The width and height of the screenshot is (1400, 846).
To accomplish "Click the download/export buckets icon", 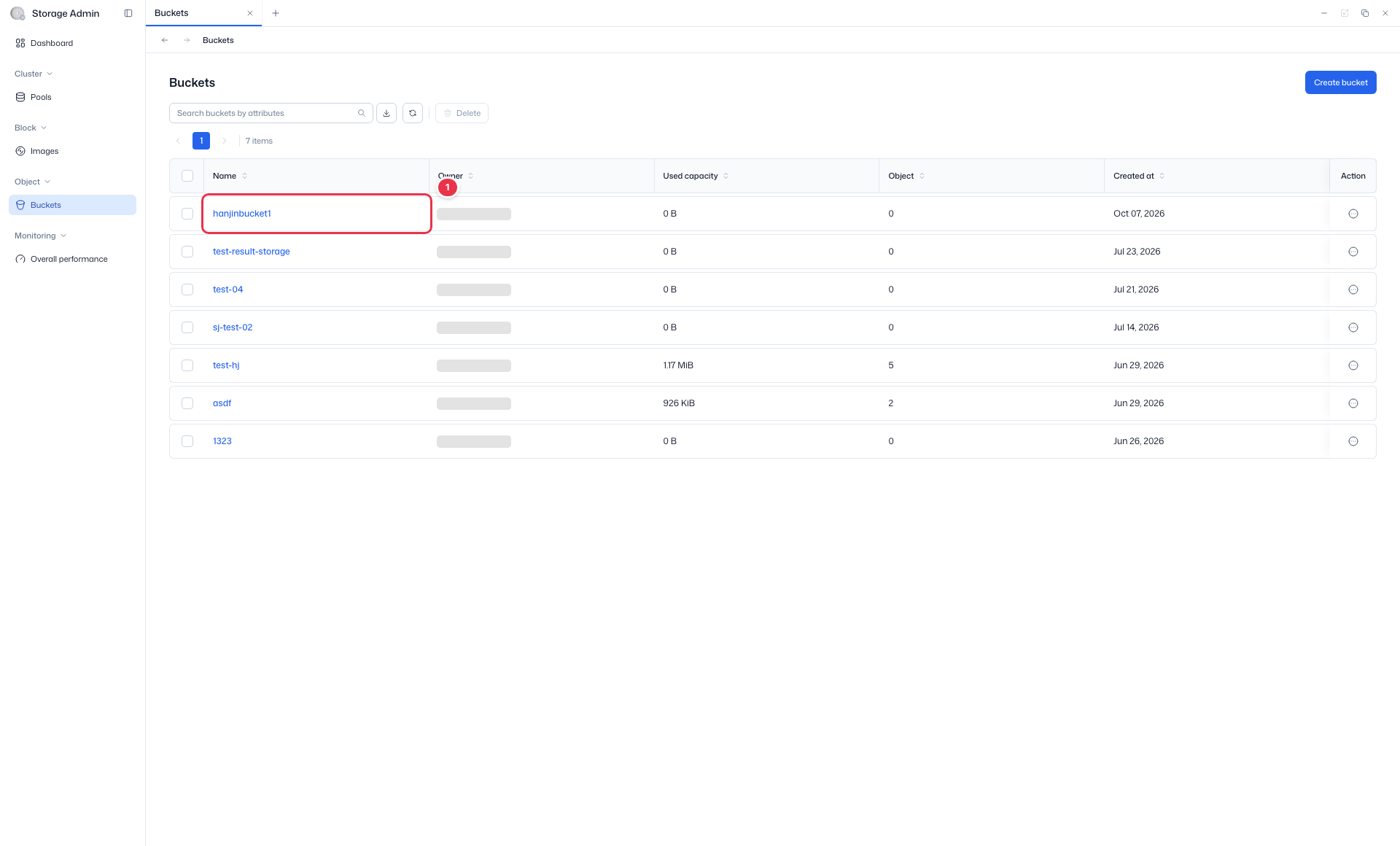I will click(x=386, y=113).
